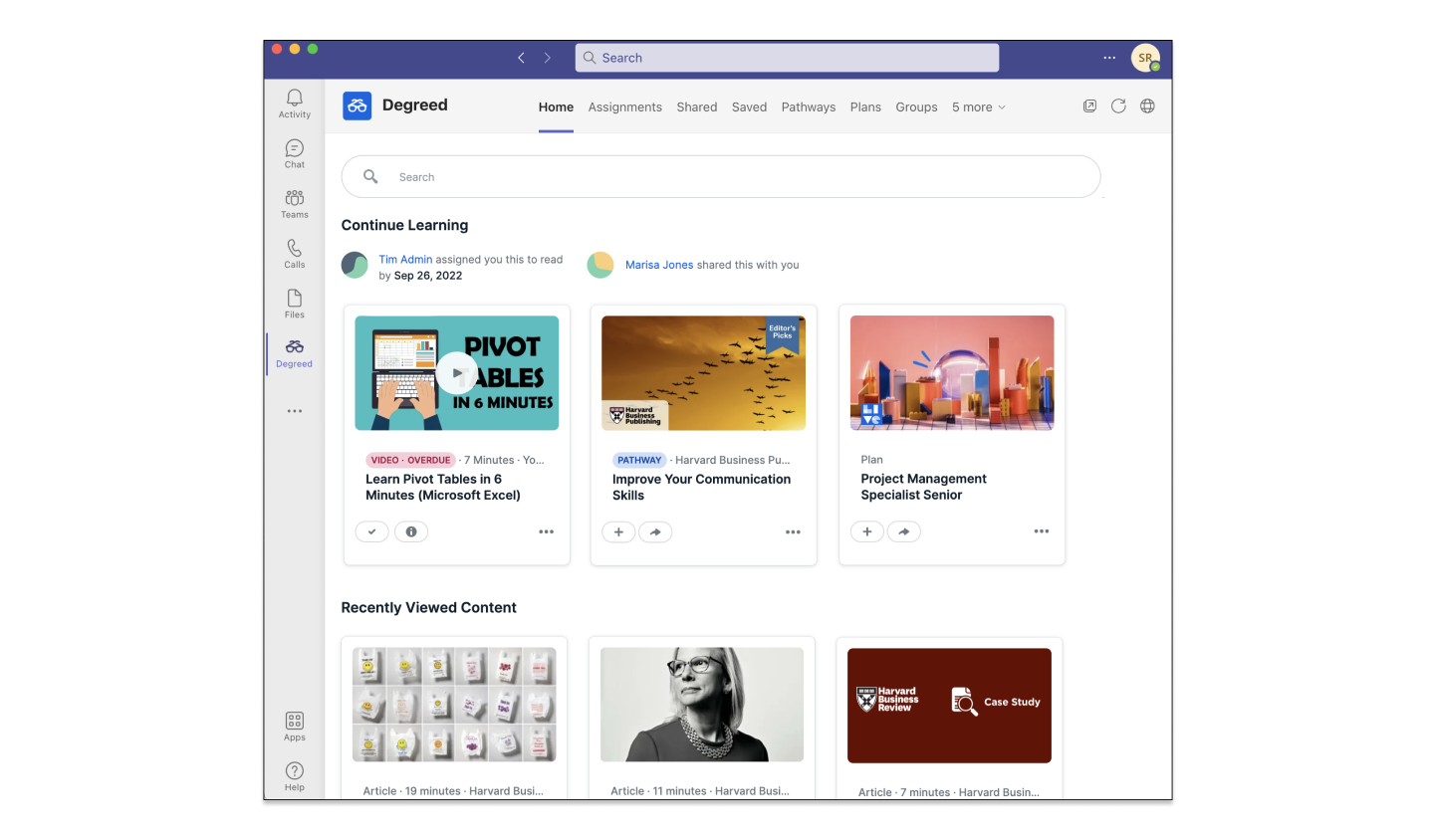Click the globe website icon in the header
This screenshot has width=1436, height=840.
pos(1146,105)
